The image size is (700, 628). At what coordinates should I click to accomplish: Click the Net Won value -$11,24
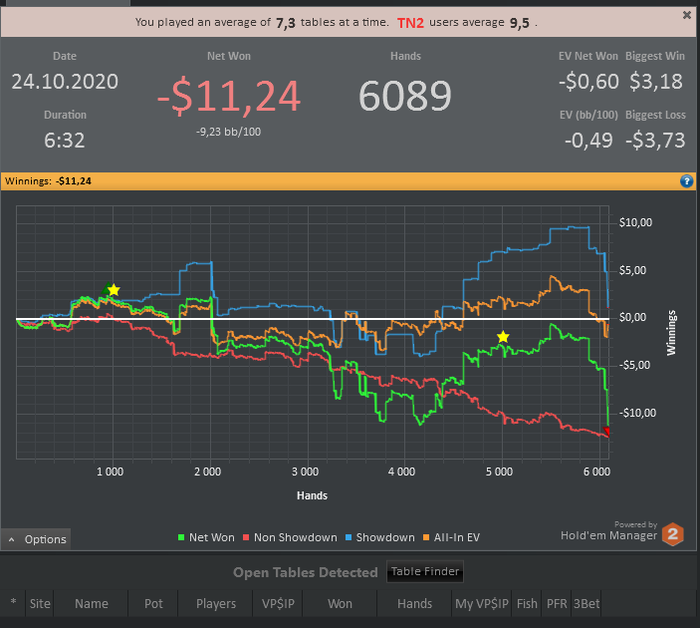tap(229, 96)
